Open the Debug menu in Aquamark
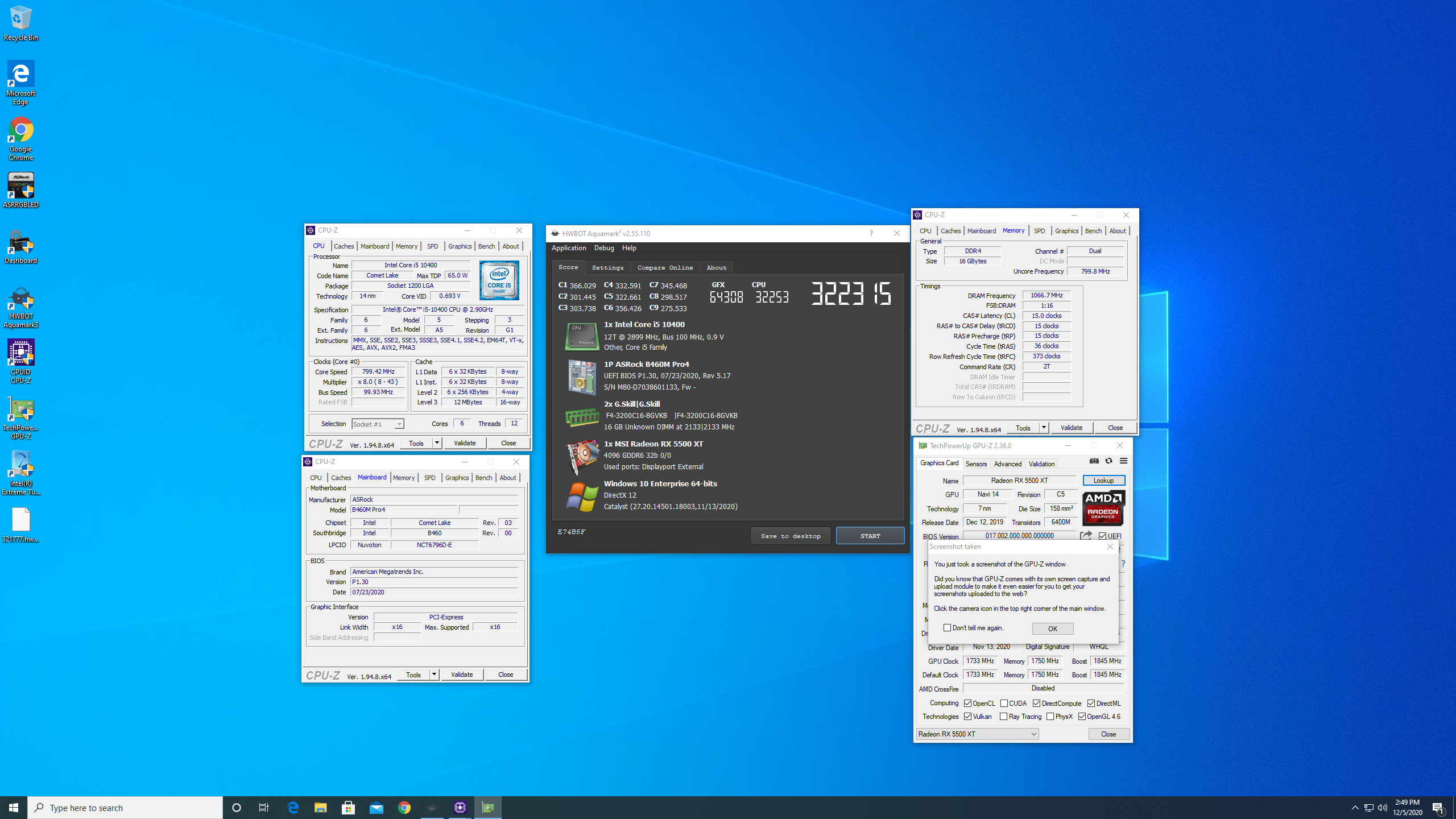This screenshot has width=1456, height=819. point(604,248)
